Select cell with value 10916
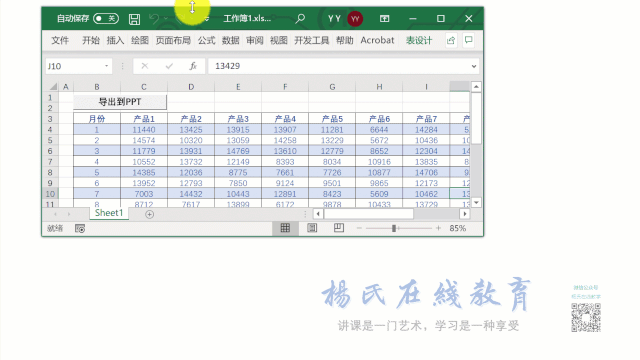This screenshot has width=640, height=360. pos(379,162)
